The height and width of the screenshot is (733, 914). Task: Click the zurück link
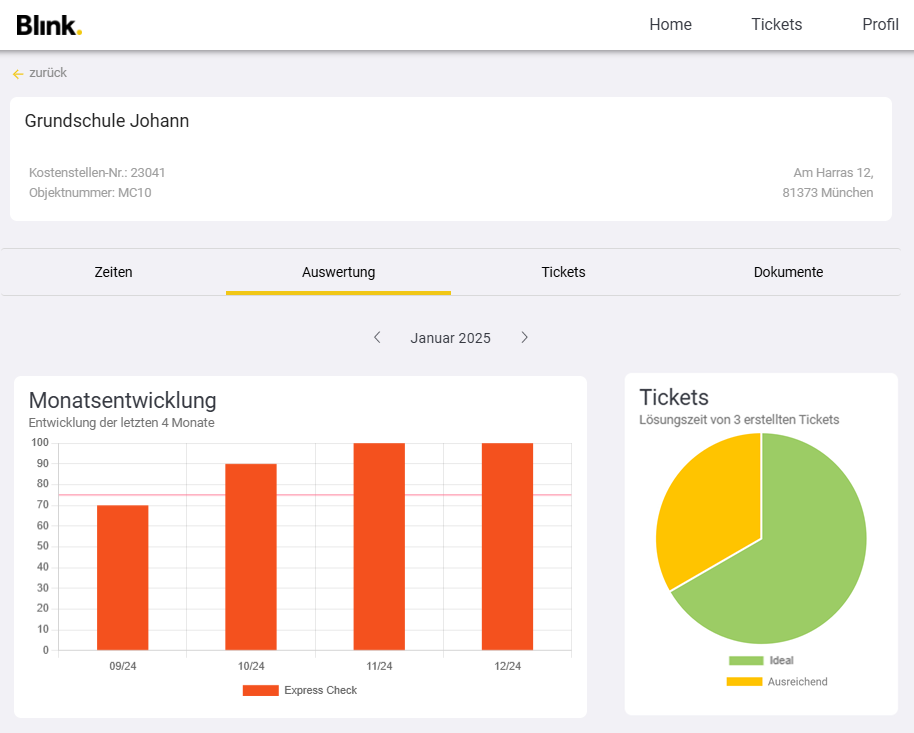48,73
